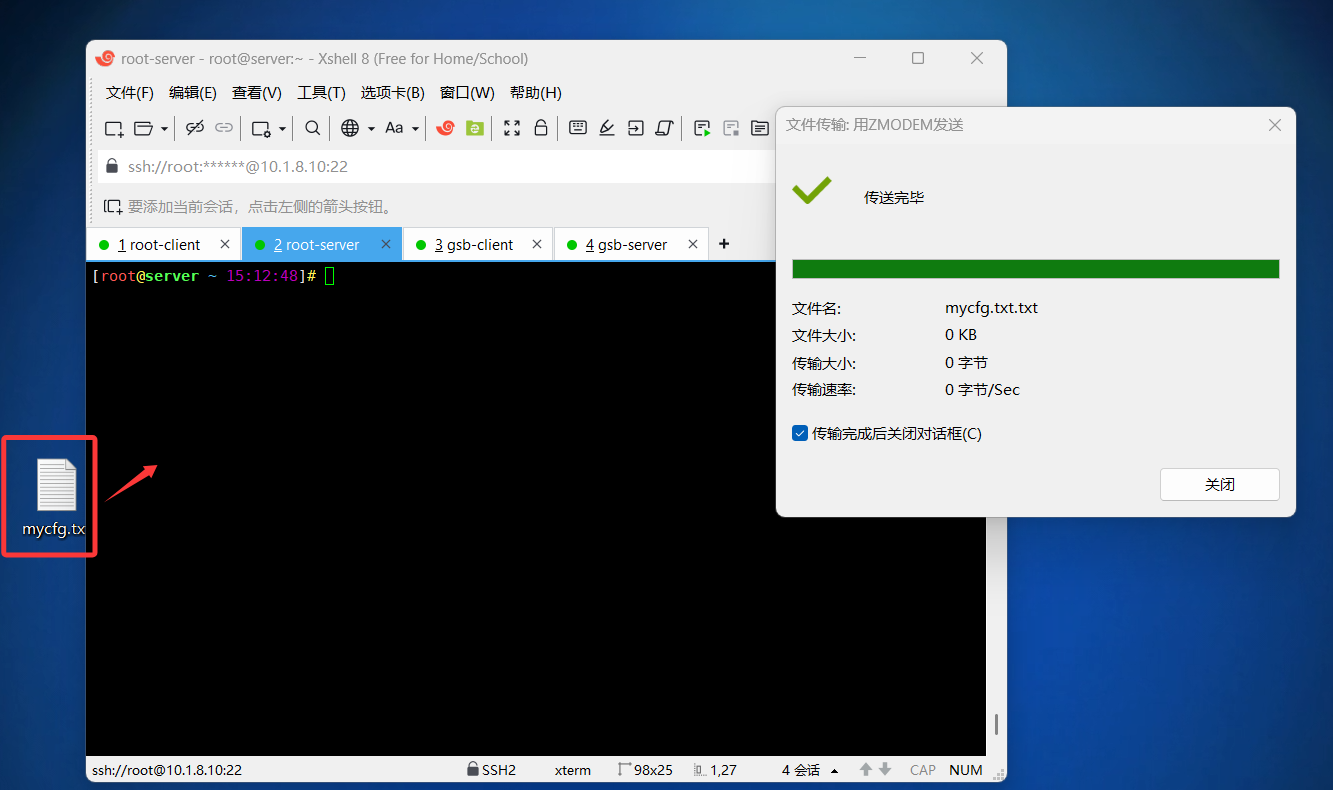
Task: Open the 编辑(E) menu
Action: (x=193, y=93)
